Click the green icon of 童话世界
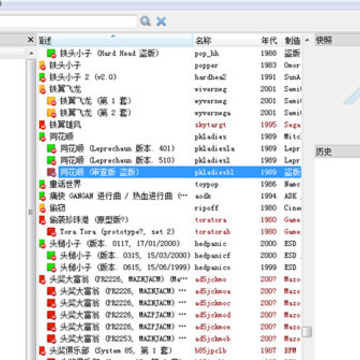360x360 pixels. (42, 184)
